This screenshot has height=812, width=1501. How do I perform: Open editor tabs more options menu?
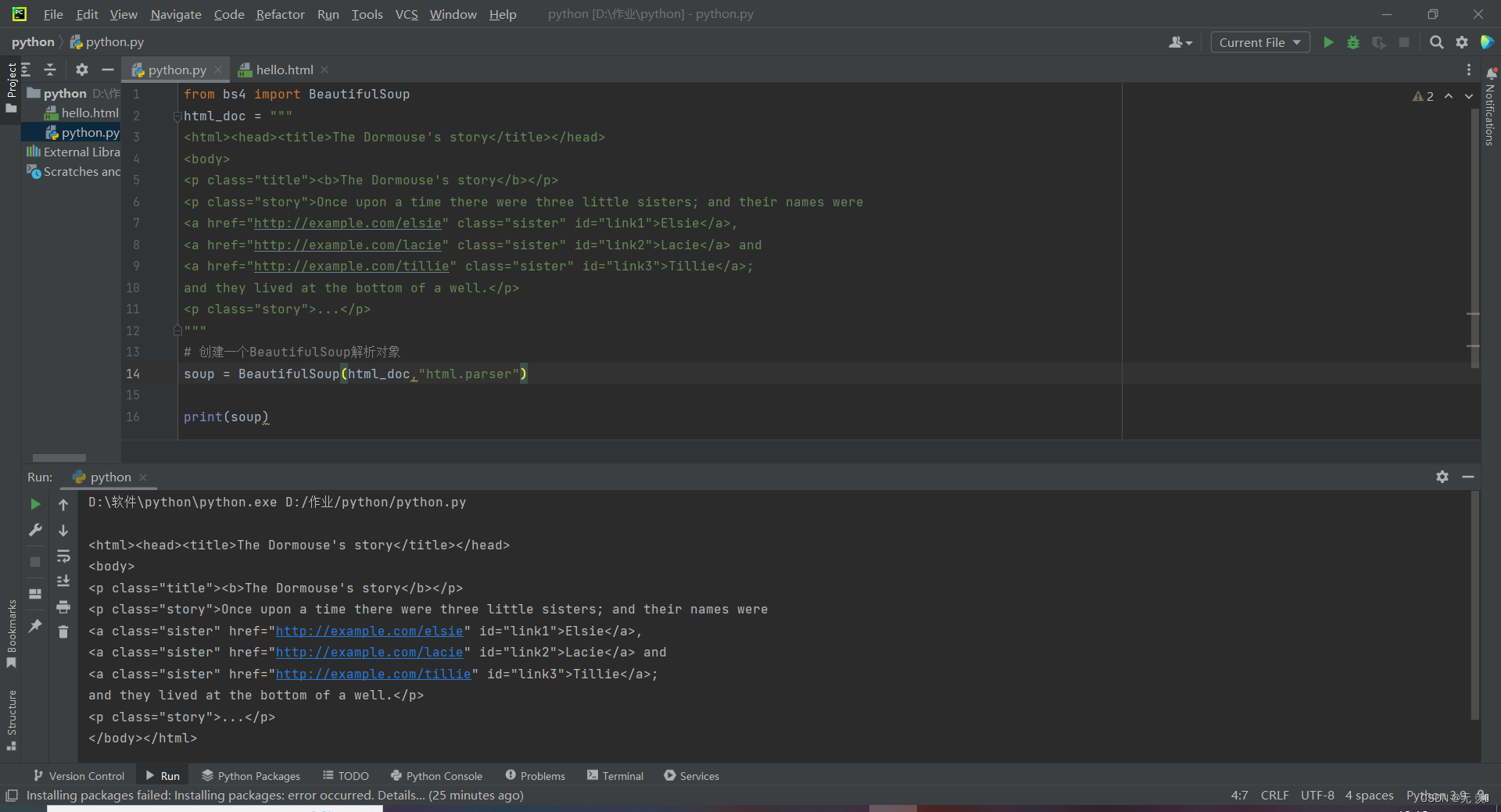pyautogui.click(x=1468, y=70)
